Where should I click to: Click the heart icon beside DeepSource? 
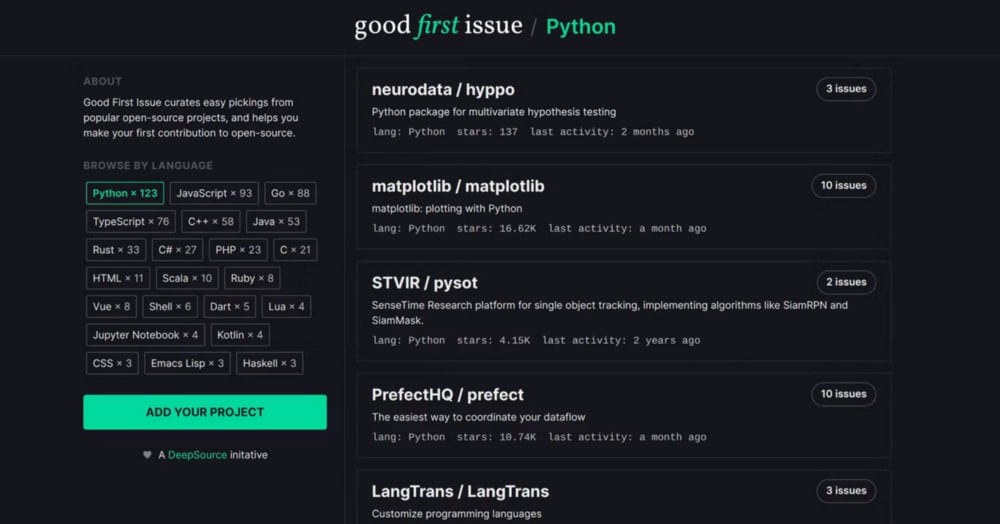pos(147,455)
